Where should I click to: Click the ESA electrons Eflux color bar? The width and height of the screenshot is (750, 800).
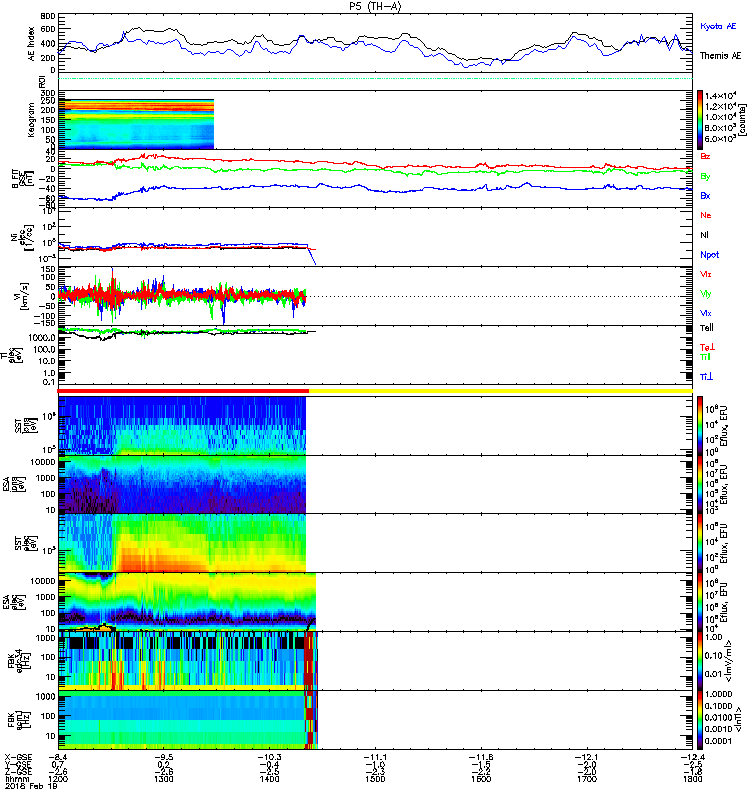click(700, 602)
